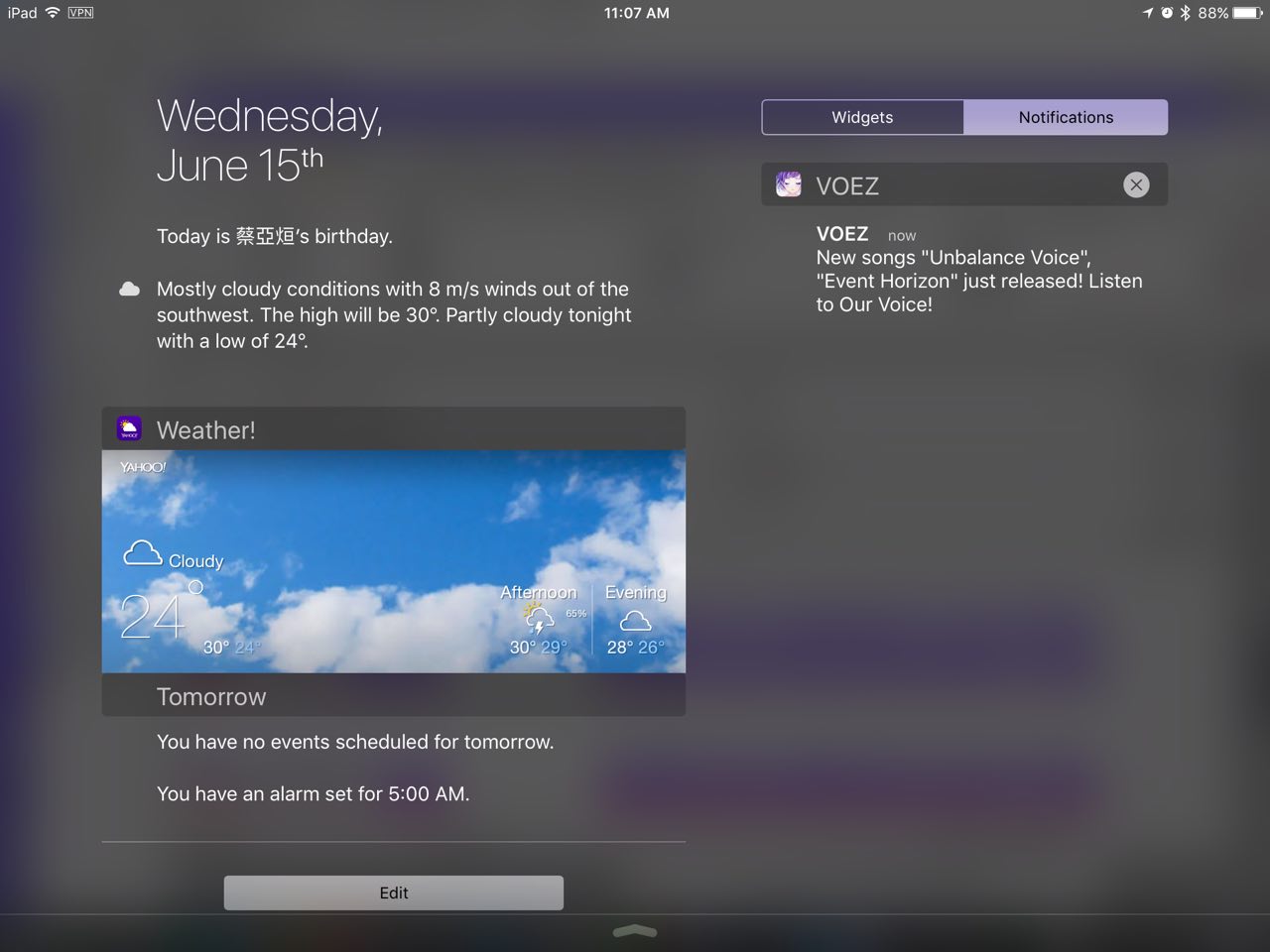The width and height of the screenshot is (1270, 952).
Task: Tap the Evening forecast label
Action: click(636, 592)
